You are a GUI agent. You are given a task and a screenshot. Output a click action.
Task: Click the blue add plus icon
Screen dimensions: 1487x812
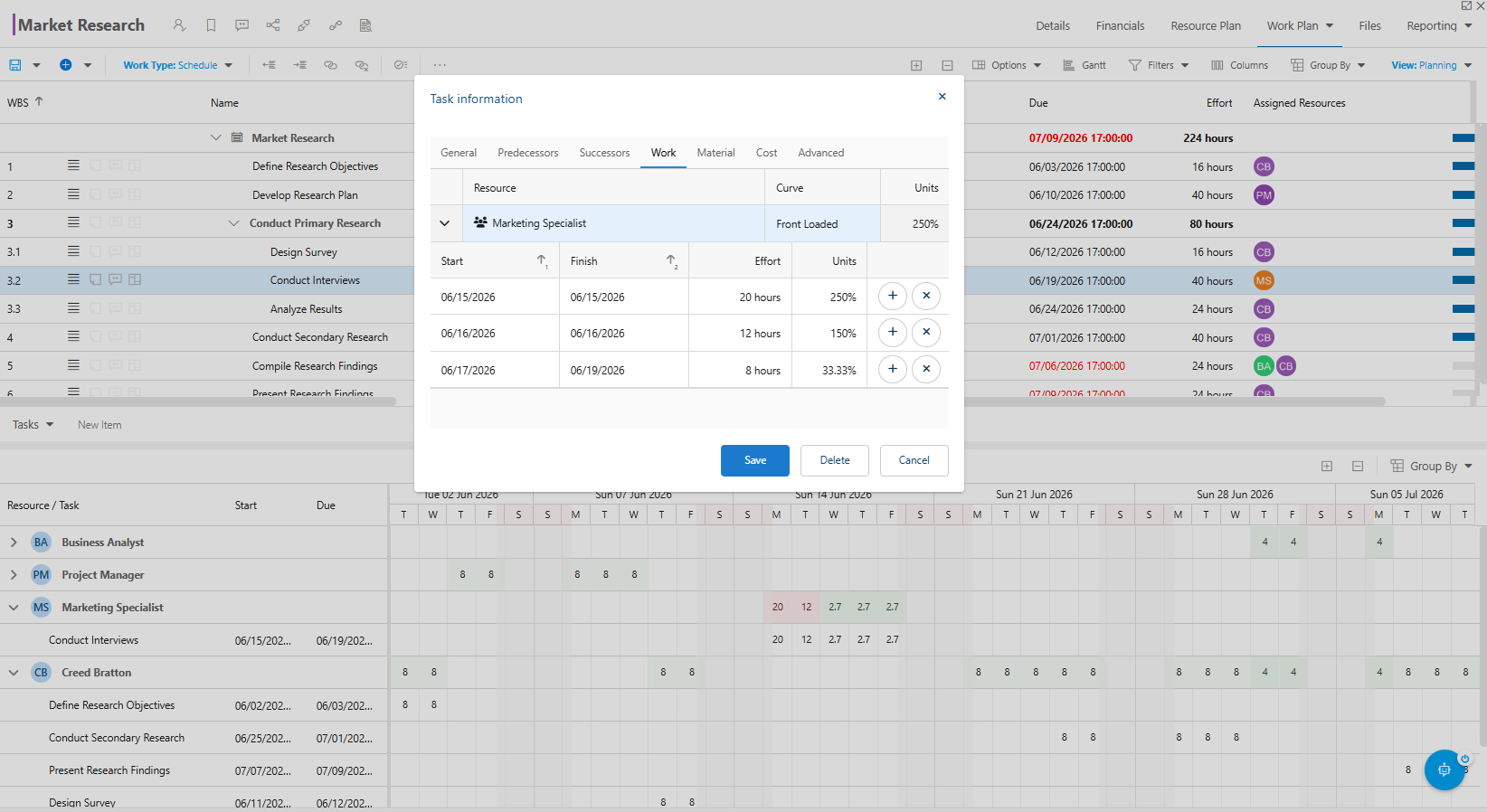pos(65,65)
